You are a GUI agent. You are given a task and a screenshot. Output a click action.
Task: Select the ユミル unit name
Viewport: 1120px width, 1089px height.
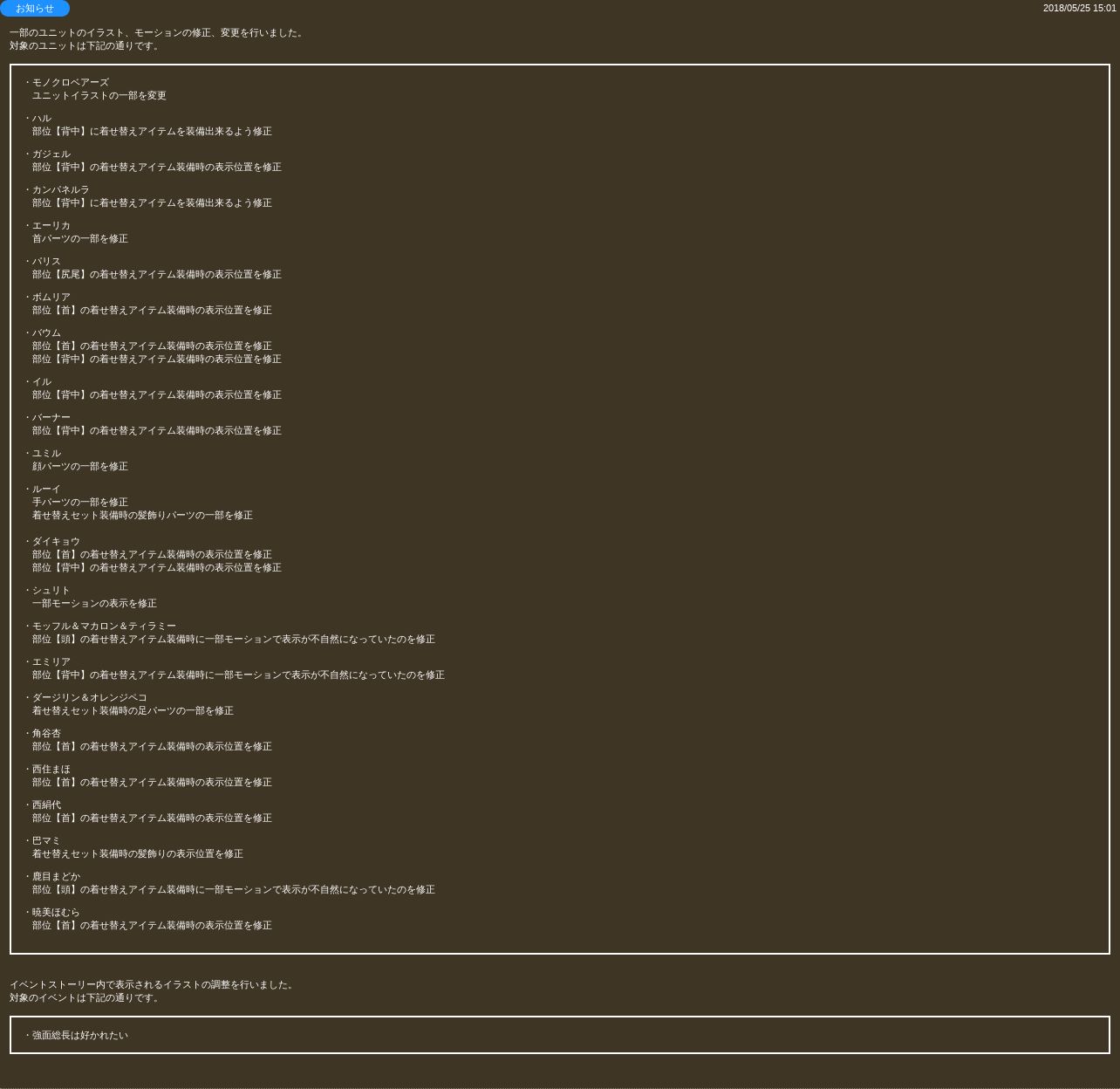pyautogui.click(x=46, y=454)
